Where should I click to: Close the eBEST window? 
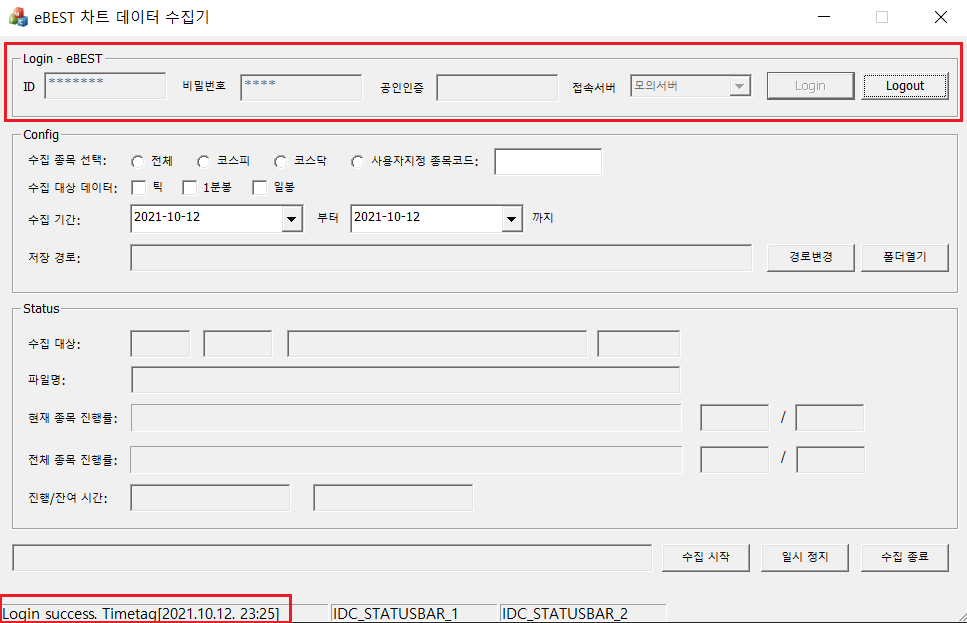[940, 17]
